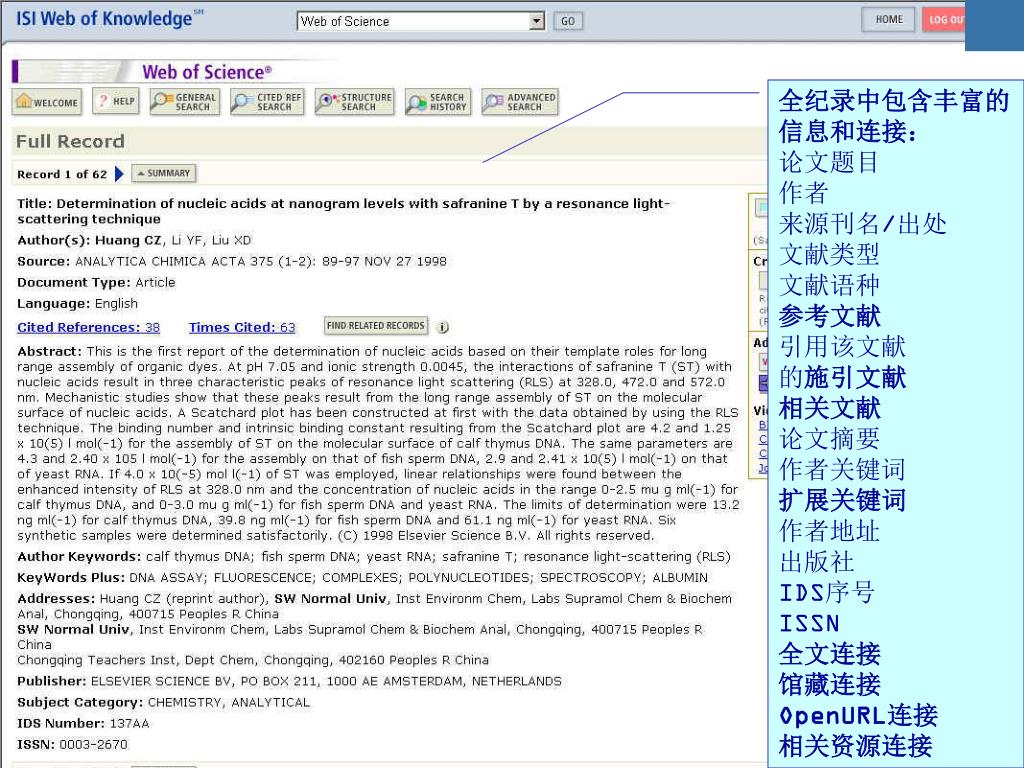Open Advanced Search
This screenshot has height=768, width=1024.
(x=519, y=102)
